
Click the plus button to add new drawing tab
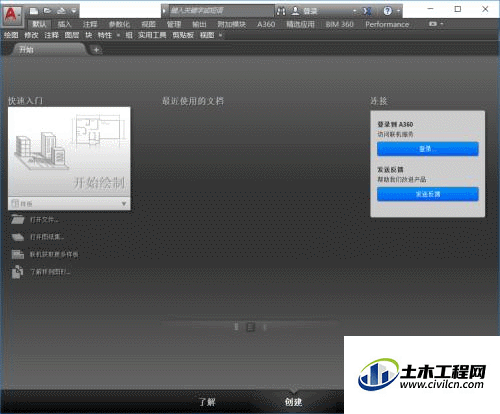96,50
